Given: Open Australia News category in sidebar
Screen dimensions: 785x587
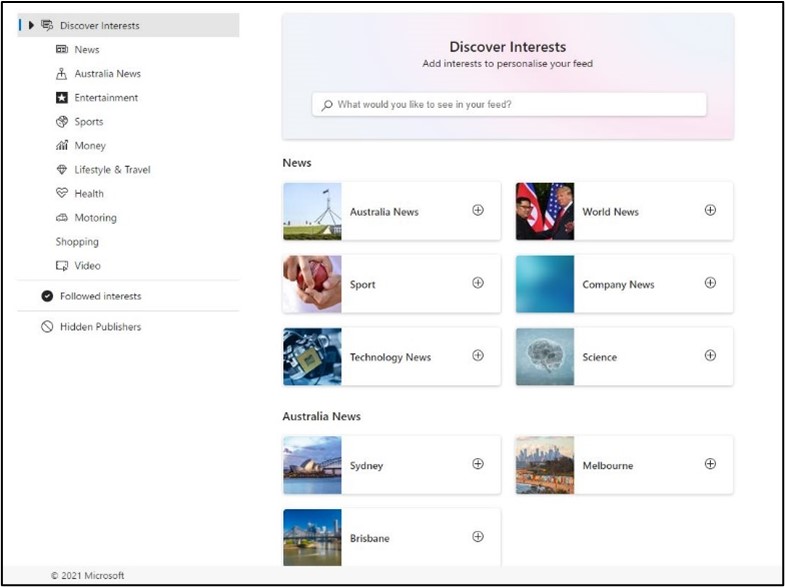Looking at the screenshot, I should tap(108, 74).
